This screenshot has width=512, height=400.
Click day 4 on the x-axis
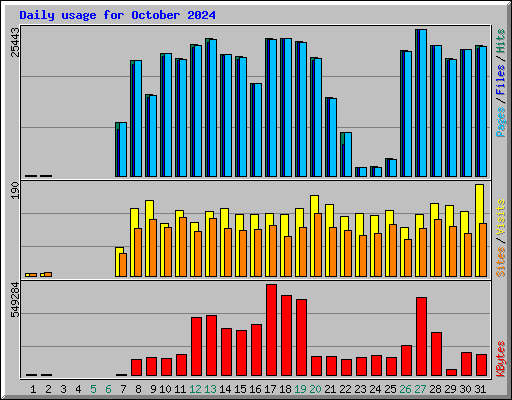(x=78, y=389)
